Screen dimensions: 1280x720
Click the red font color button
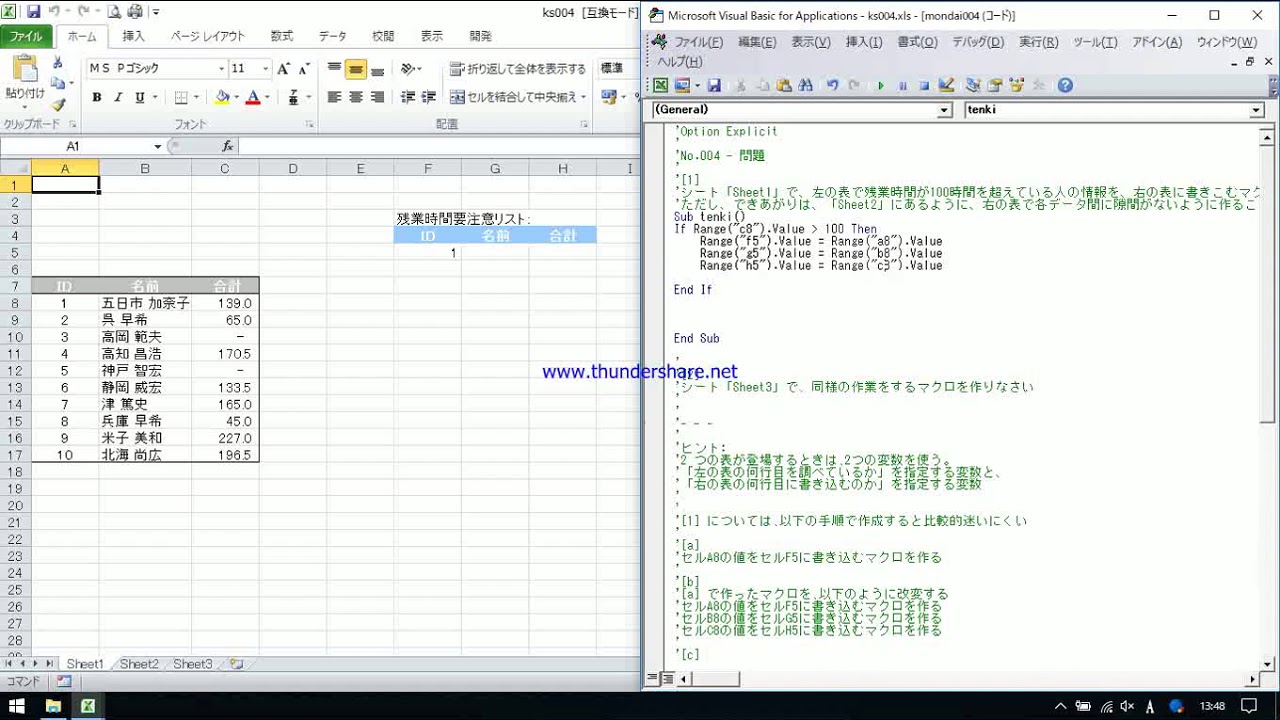tap(252, 97)
